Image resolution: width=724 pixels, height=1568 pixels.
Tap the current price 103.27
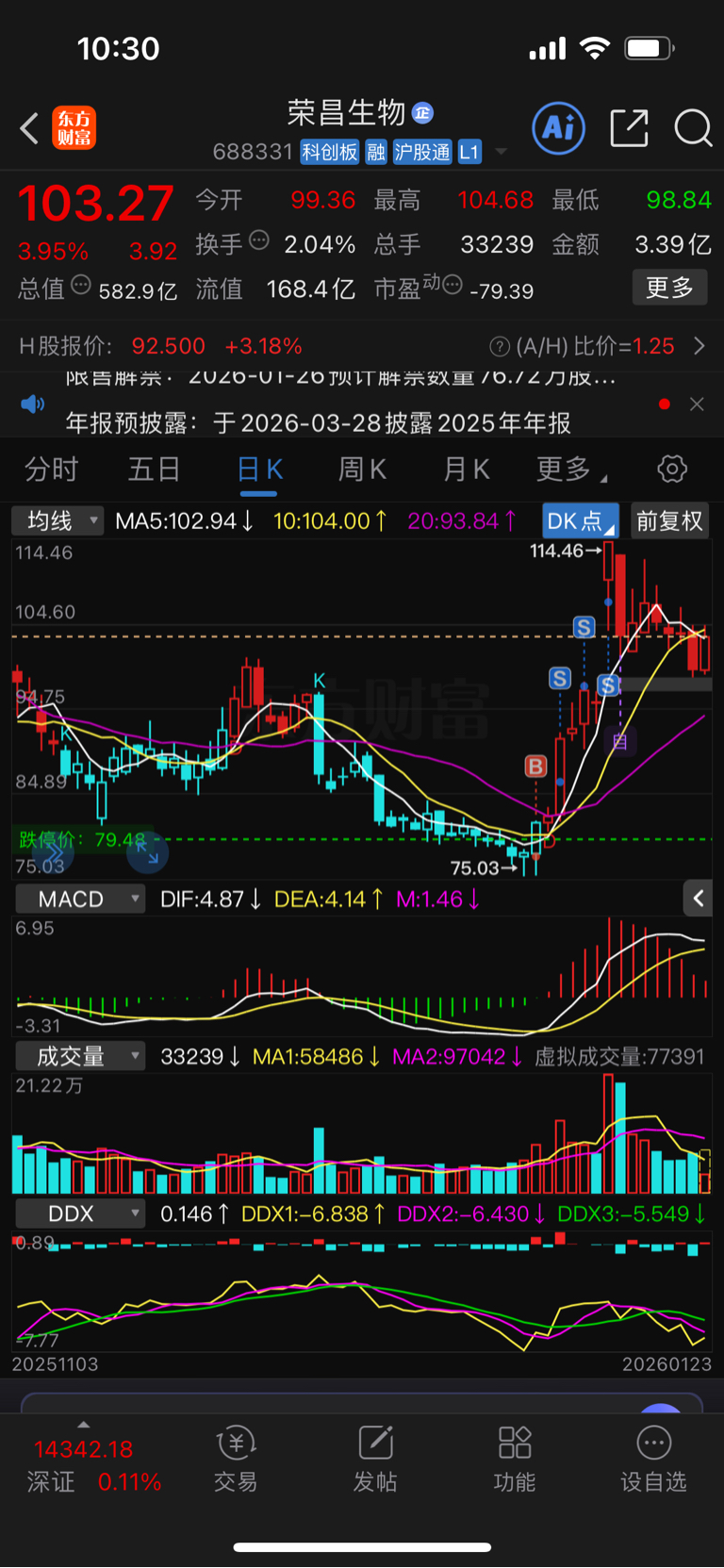coord(96,204)
